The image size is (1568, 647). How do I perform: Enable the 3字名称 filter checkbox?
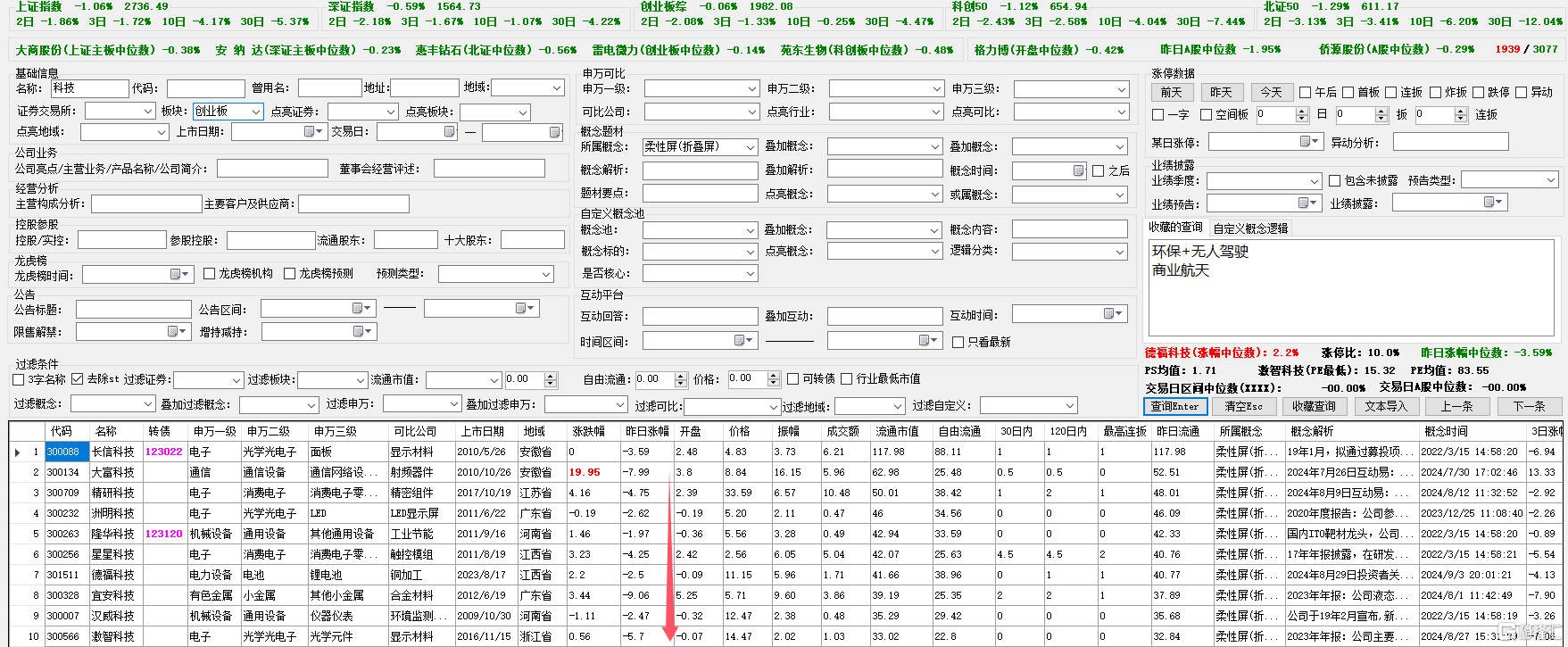pos(19,379)
